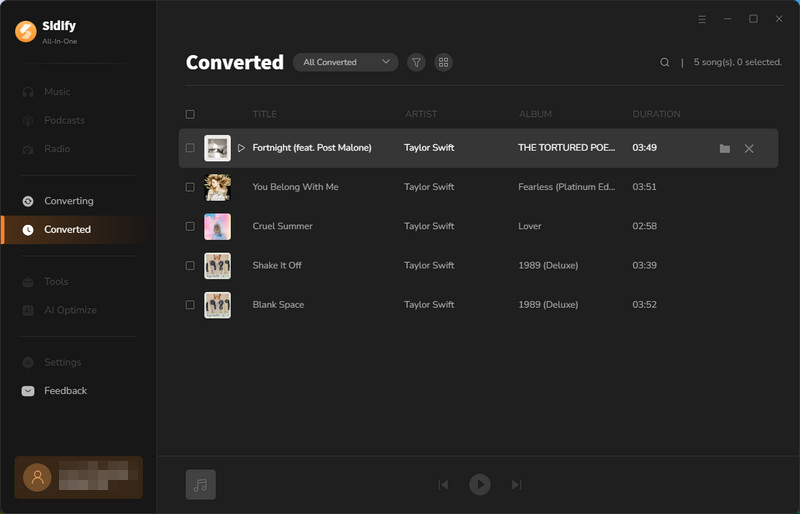The image size is (800, 514).
Task: Click the Sidify logo icon
Action: coord(26,31)
